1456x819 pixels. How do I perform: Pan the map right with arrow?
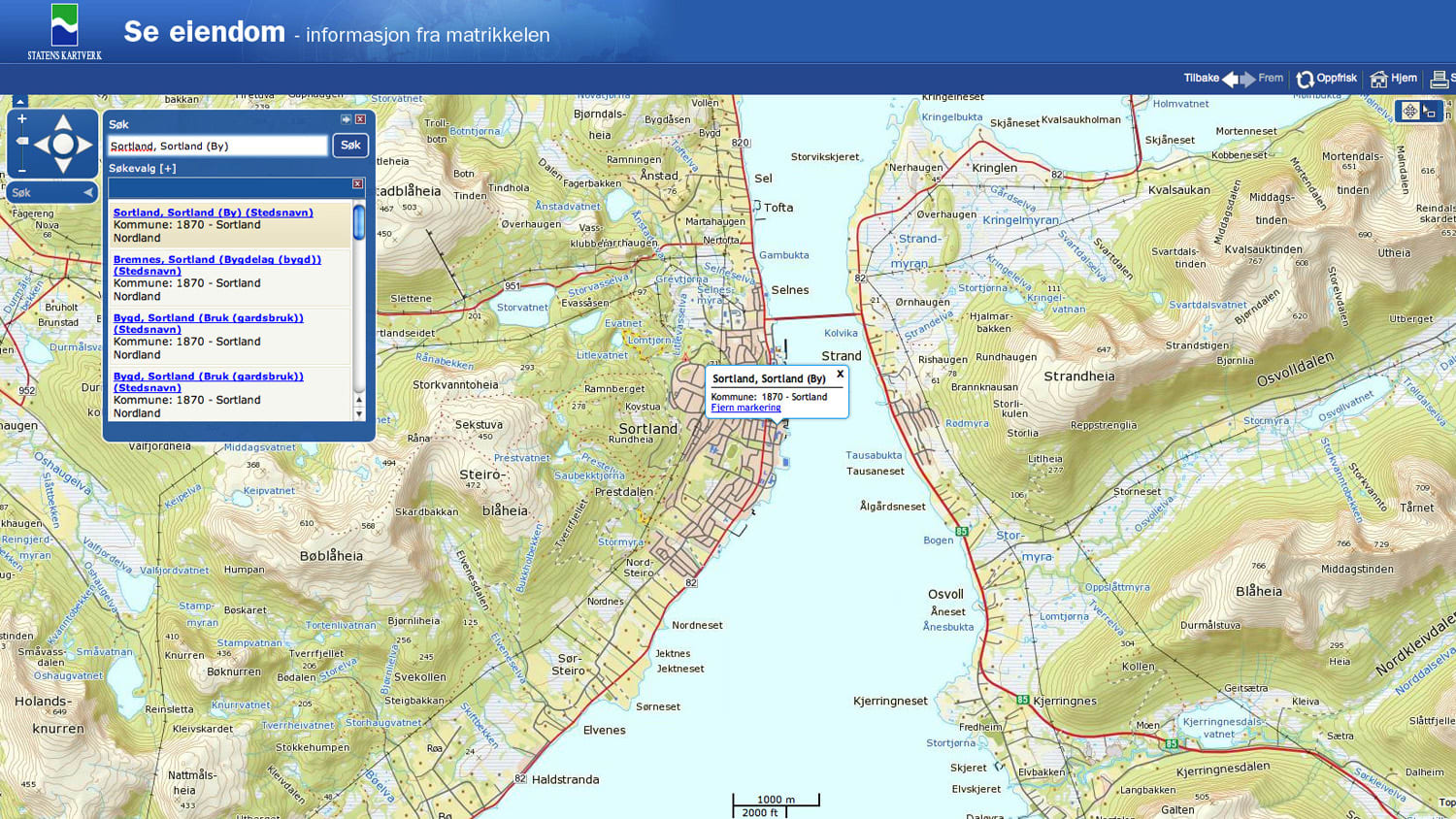(85, 145)
